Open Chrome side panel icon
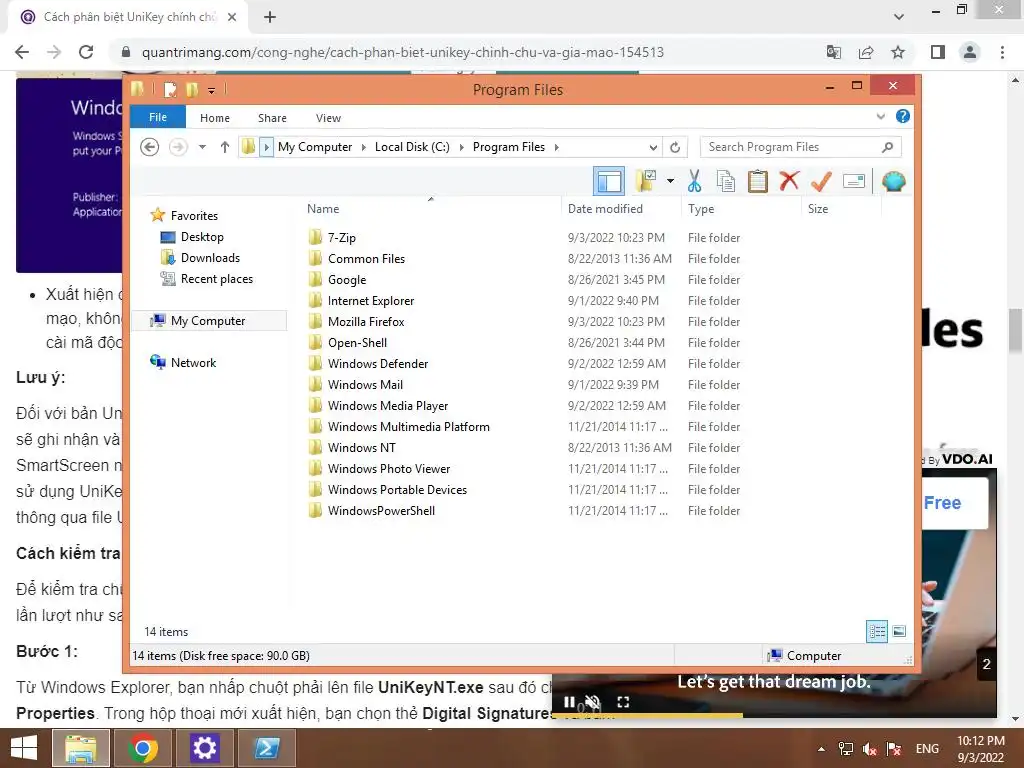Viewport: 1024px width, 768px height. pyautogui.click(x=938, y=52)
